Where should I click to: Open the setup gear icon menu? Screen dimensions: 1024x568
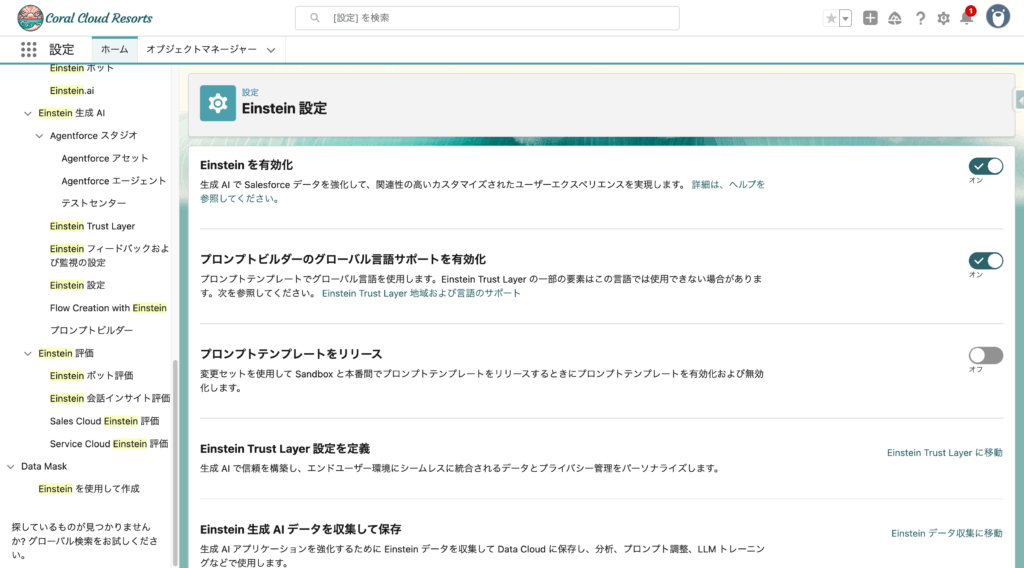pyautogui.click(x=943, y=18)
